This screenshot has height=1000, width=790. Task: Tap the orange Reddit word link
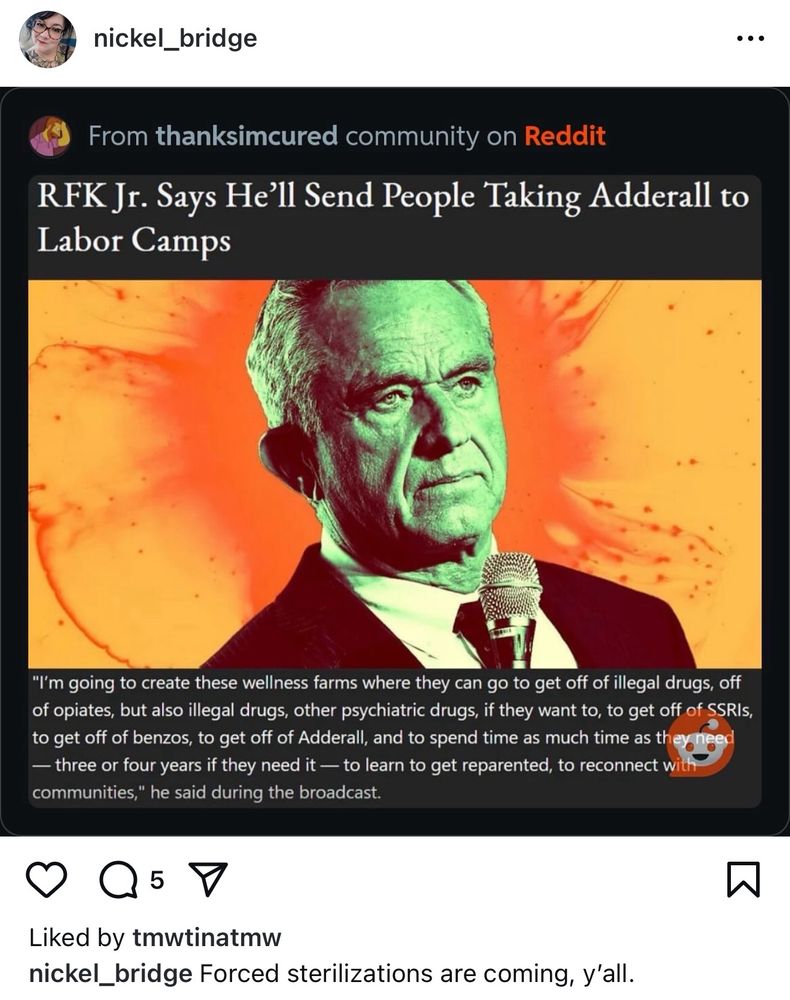click(x=565, y=136)
